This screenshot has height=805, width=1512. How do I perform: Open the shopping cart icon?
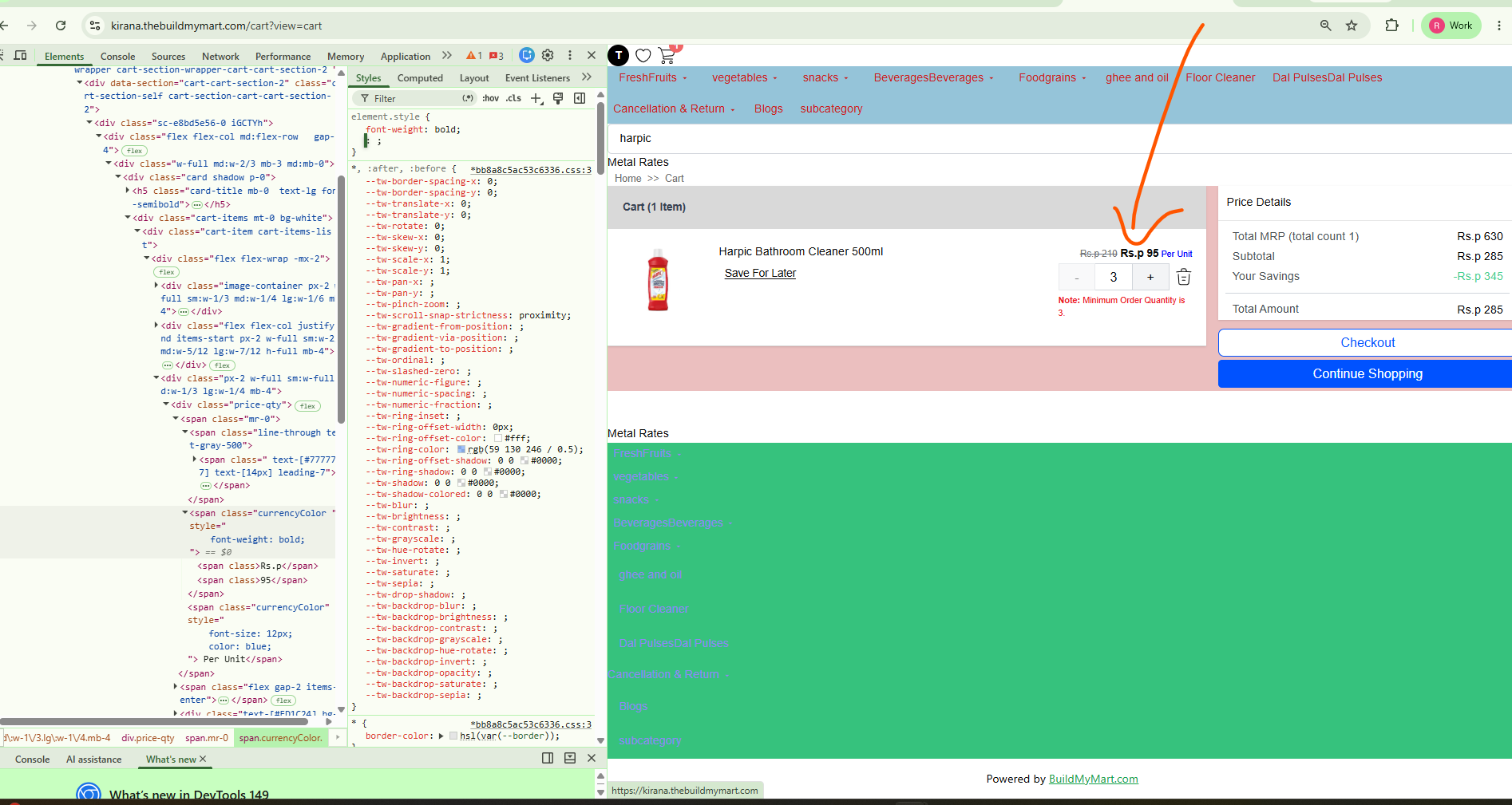click(667, 55)
